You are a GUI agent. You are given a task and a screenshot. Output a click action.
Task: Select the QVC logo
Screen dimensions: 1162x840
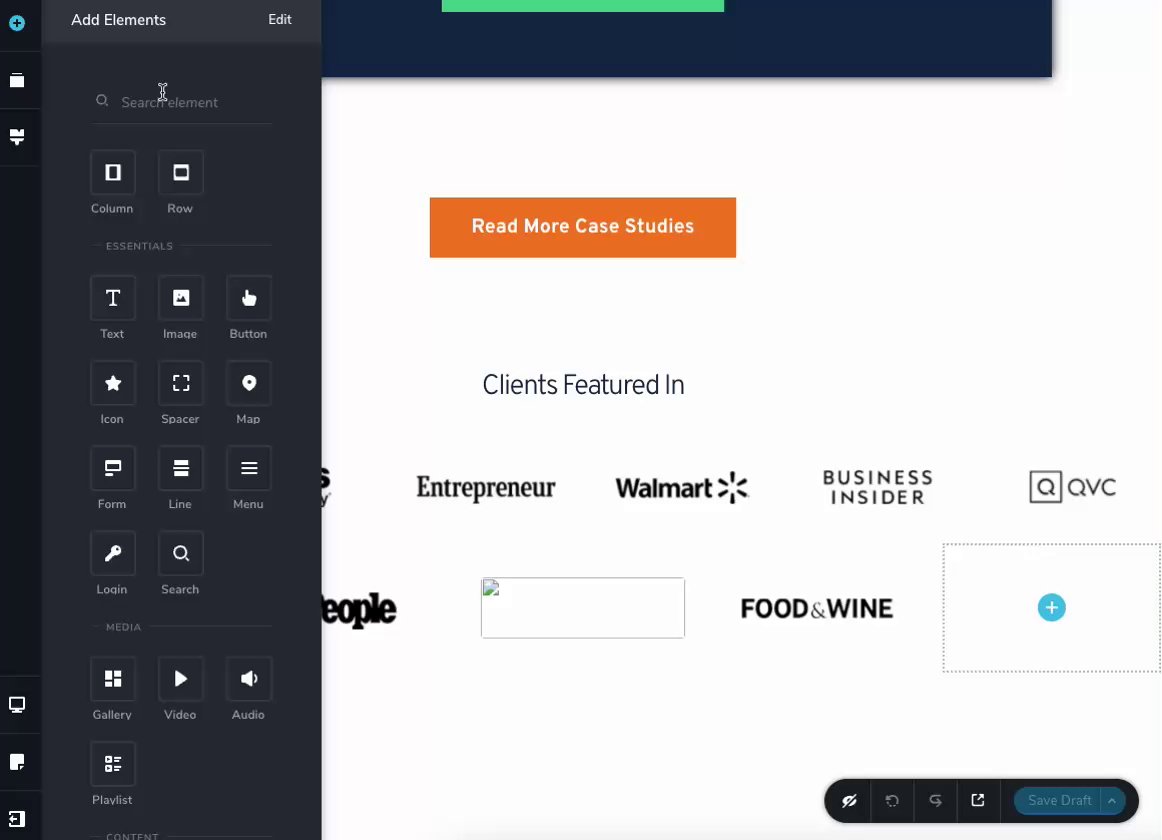click(x=1073, y=487)
